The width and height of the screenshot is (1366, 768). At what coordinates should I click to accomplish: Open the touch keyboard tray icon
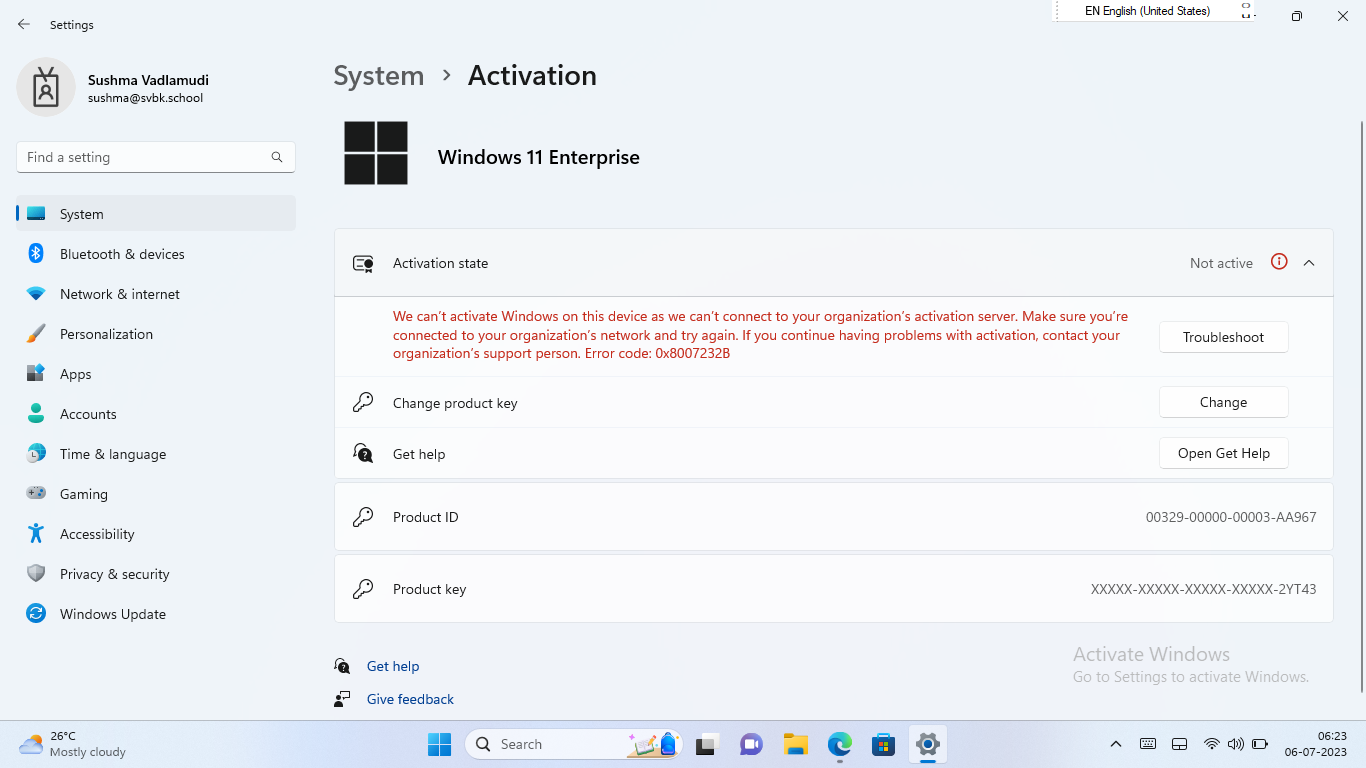point(1148,744)
